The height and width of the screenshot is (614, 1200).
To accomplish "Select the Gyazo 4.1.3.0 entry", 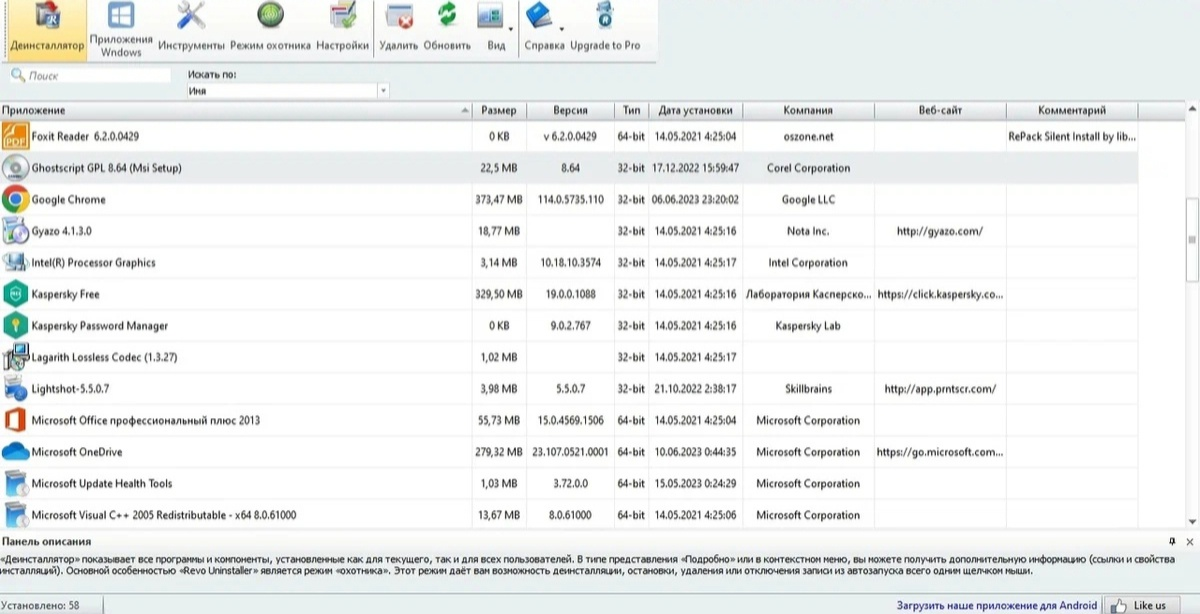I will pyautogui.click(x=62, y=231).
